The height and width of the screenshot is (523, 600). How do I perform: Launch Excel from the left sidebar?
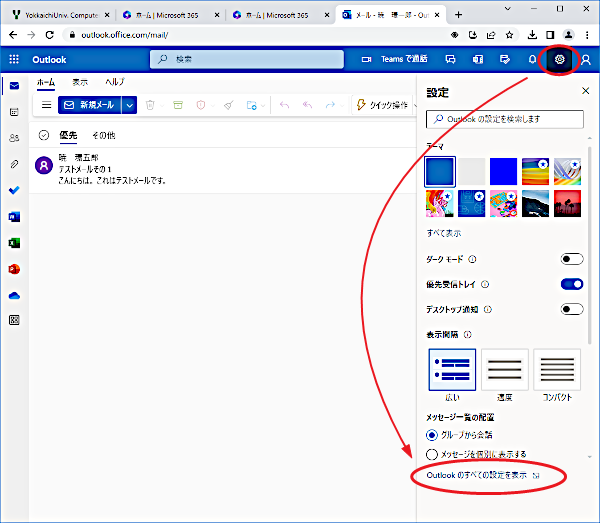click(x=14, y=243)
